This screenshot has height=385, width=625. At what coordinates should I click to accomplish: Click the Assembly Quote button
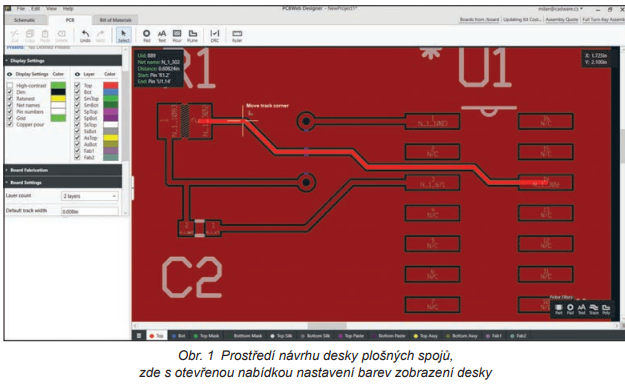click(562, 20)
